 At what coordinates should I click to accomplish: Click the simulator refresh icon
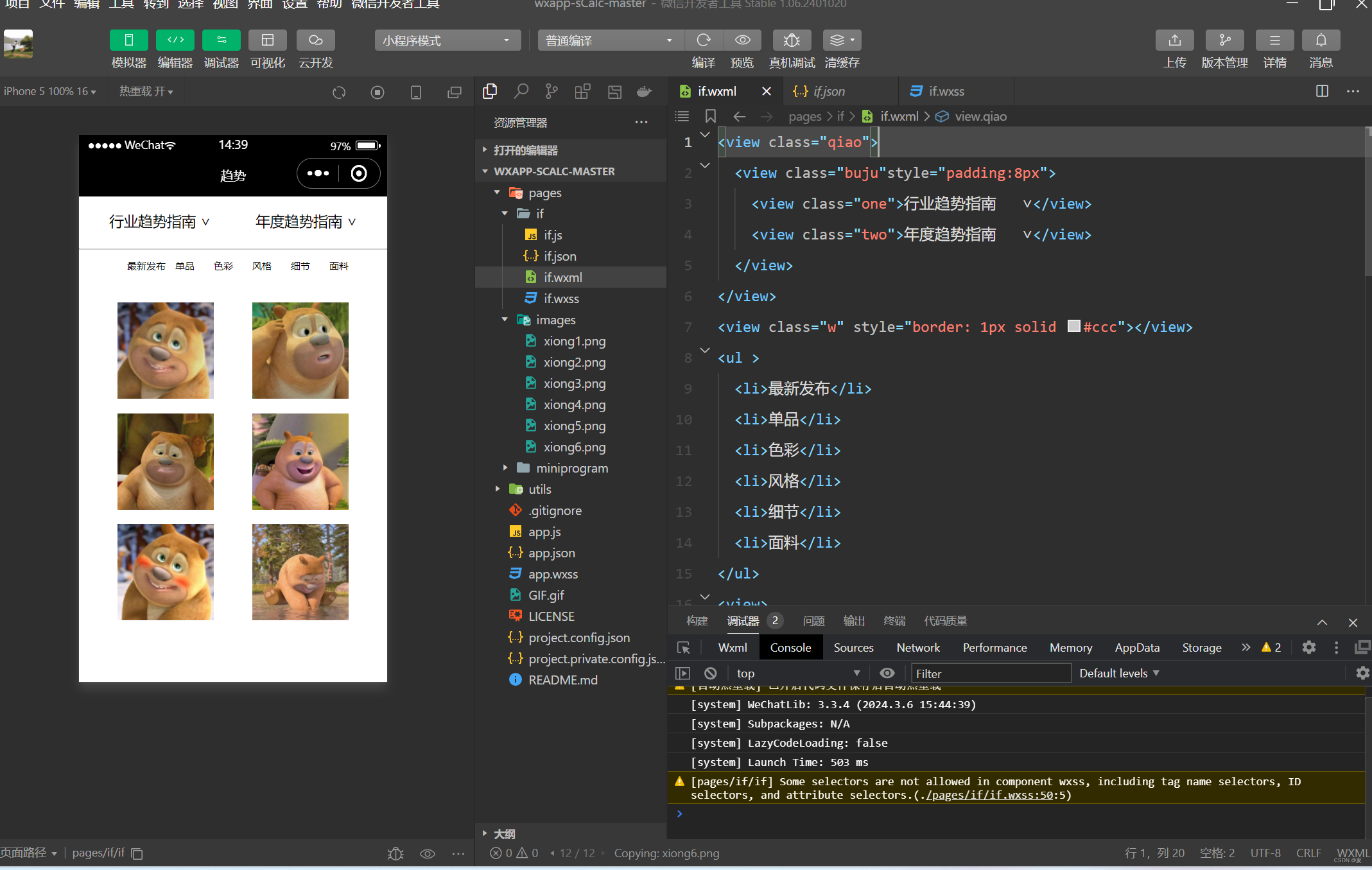point(339,92)
